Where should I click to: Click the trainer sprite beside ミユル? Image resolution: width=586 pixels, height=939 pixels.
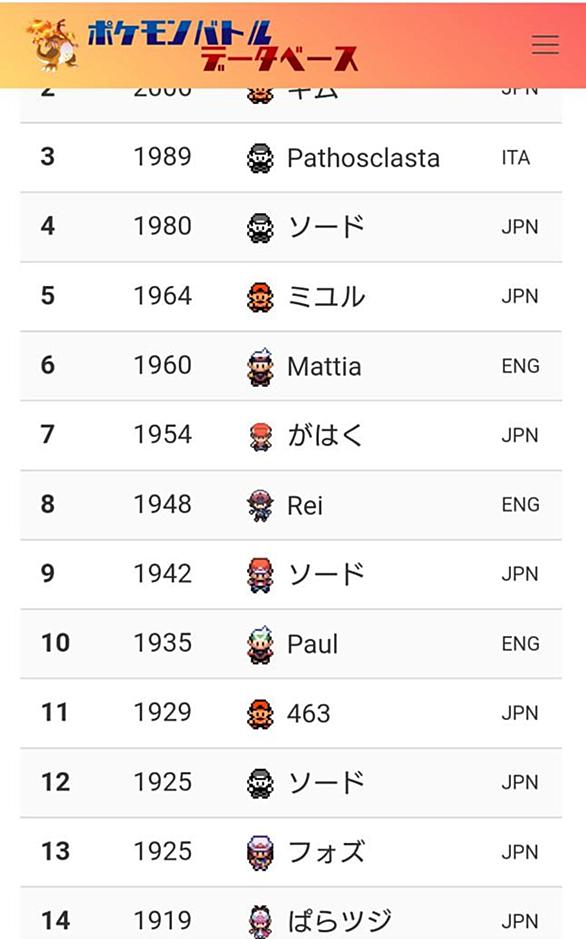point(260,297)
